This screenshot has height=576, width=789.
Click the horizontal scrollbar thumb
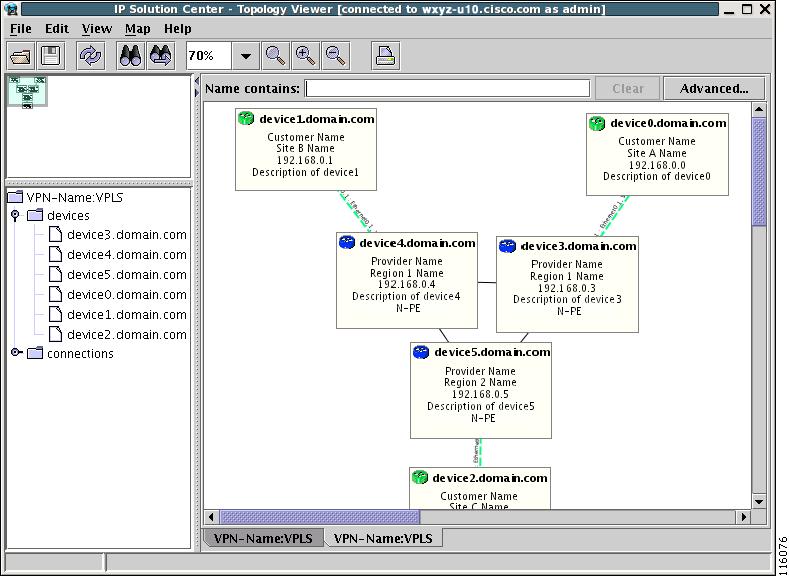pyautogui.click(x=320, y=517)
